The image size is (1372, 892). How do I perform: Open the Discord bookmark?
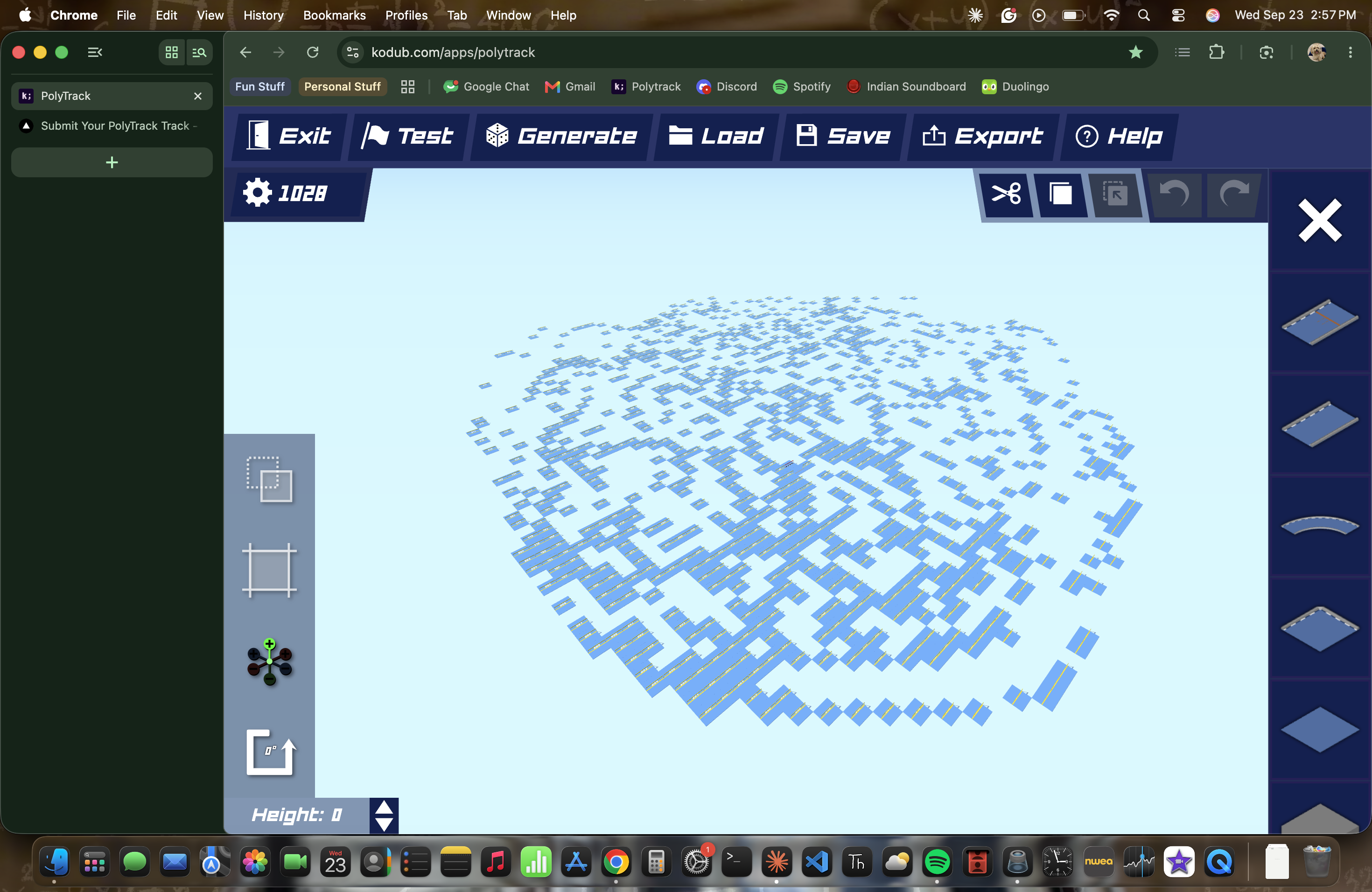click(726, 86)
